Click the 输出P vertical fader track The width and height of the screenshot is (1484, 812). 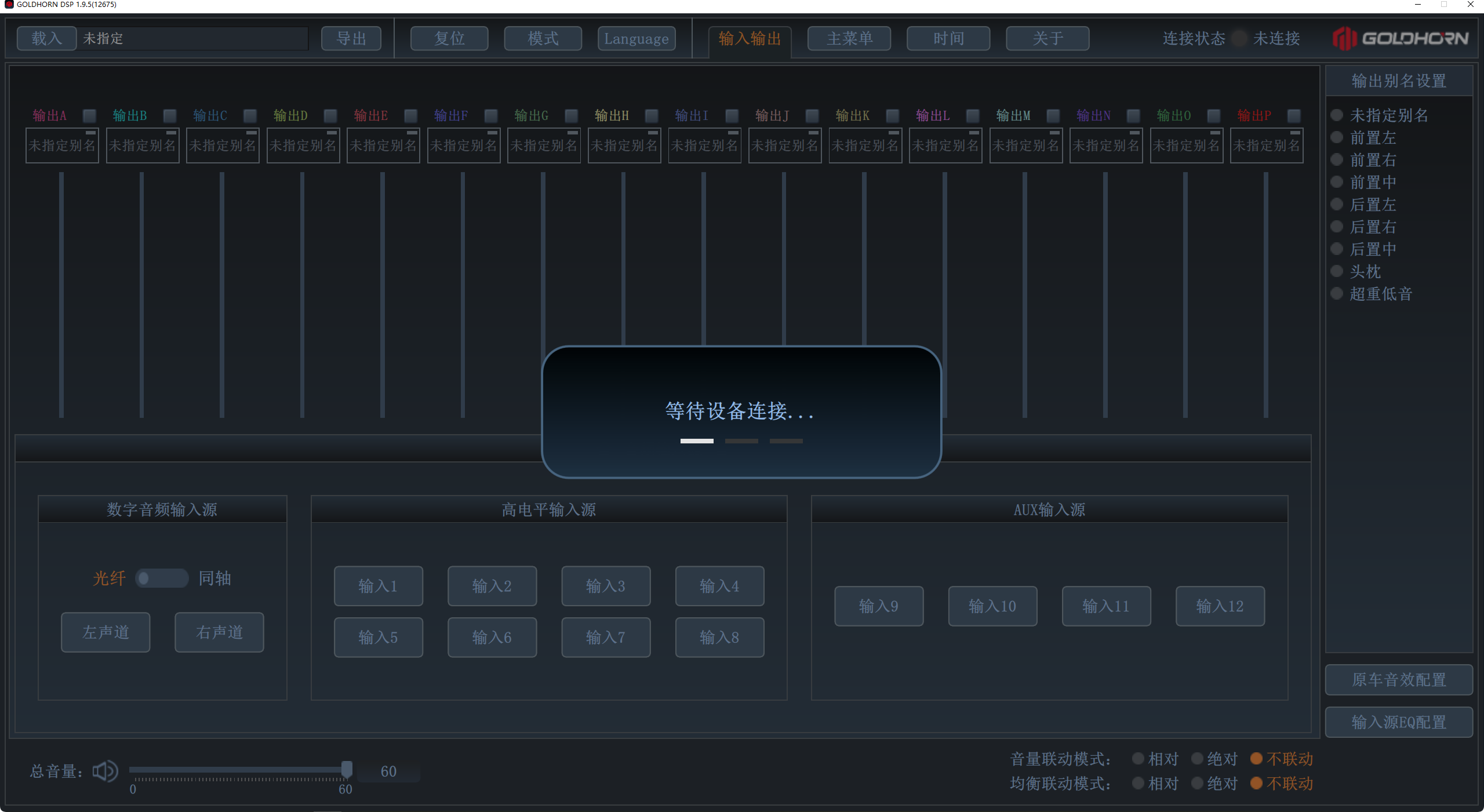pos(1266,294)
